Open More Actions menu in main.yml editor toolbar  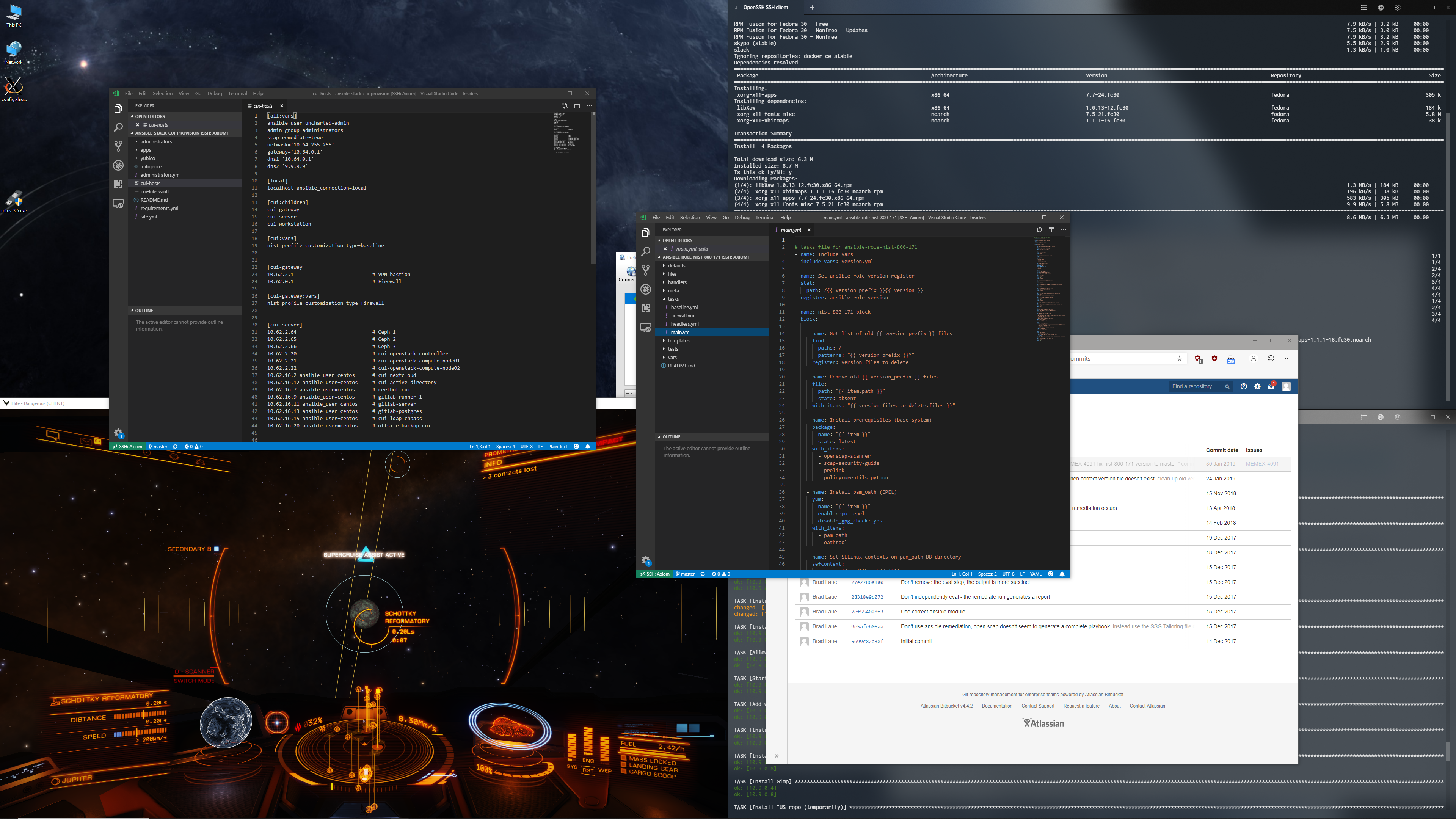(1064, 229)
